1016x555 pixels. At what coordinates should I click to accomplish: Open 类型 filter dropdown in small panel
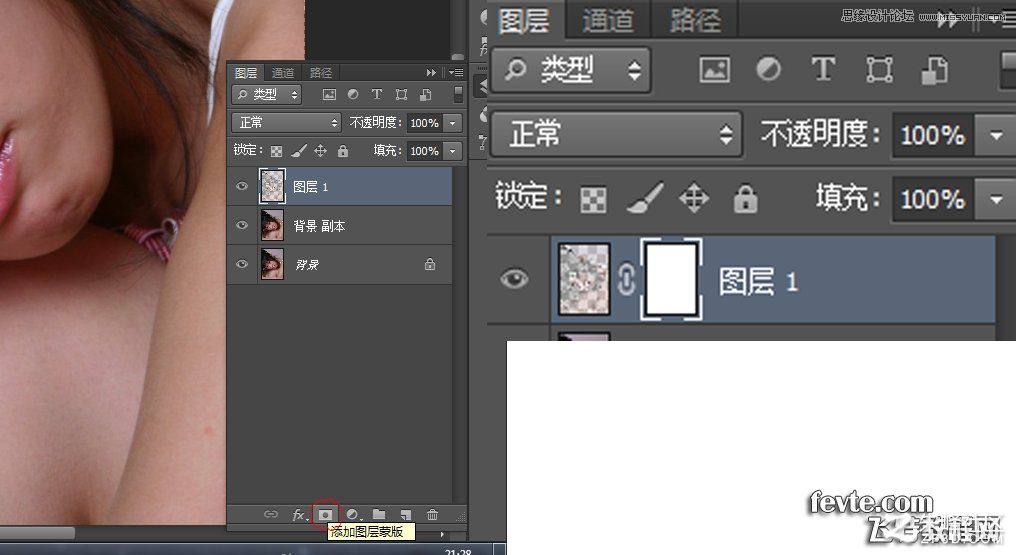point(266,95)
